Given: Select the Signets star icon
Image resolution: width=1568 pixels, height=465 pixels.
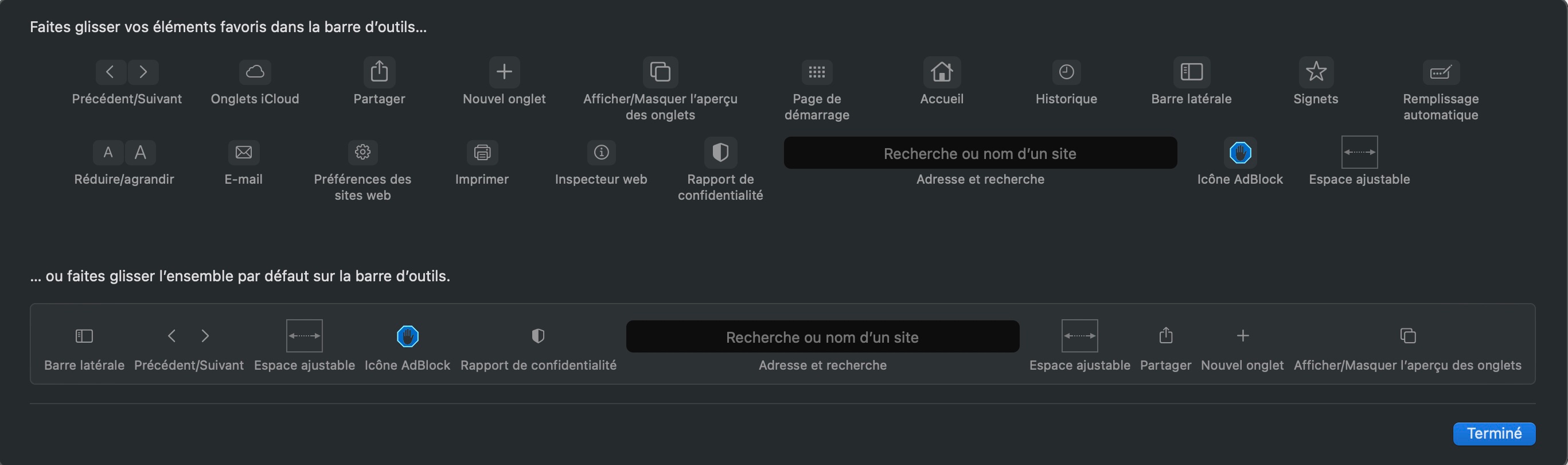Looking at the screenshot, I should [1316, 72].
